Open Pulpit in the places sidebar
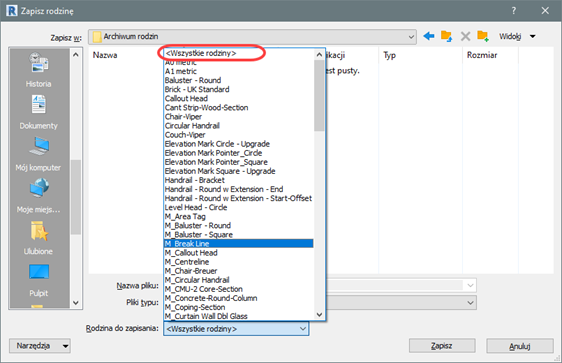 coord(39,280)
